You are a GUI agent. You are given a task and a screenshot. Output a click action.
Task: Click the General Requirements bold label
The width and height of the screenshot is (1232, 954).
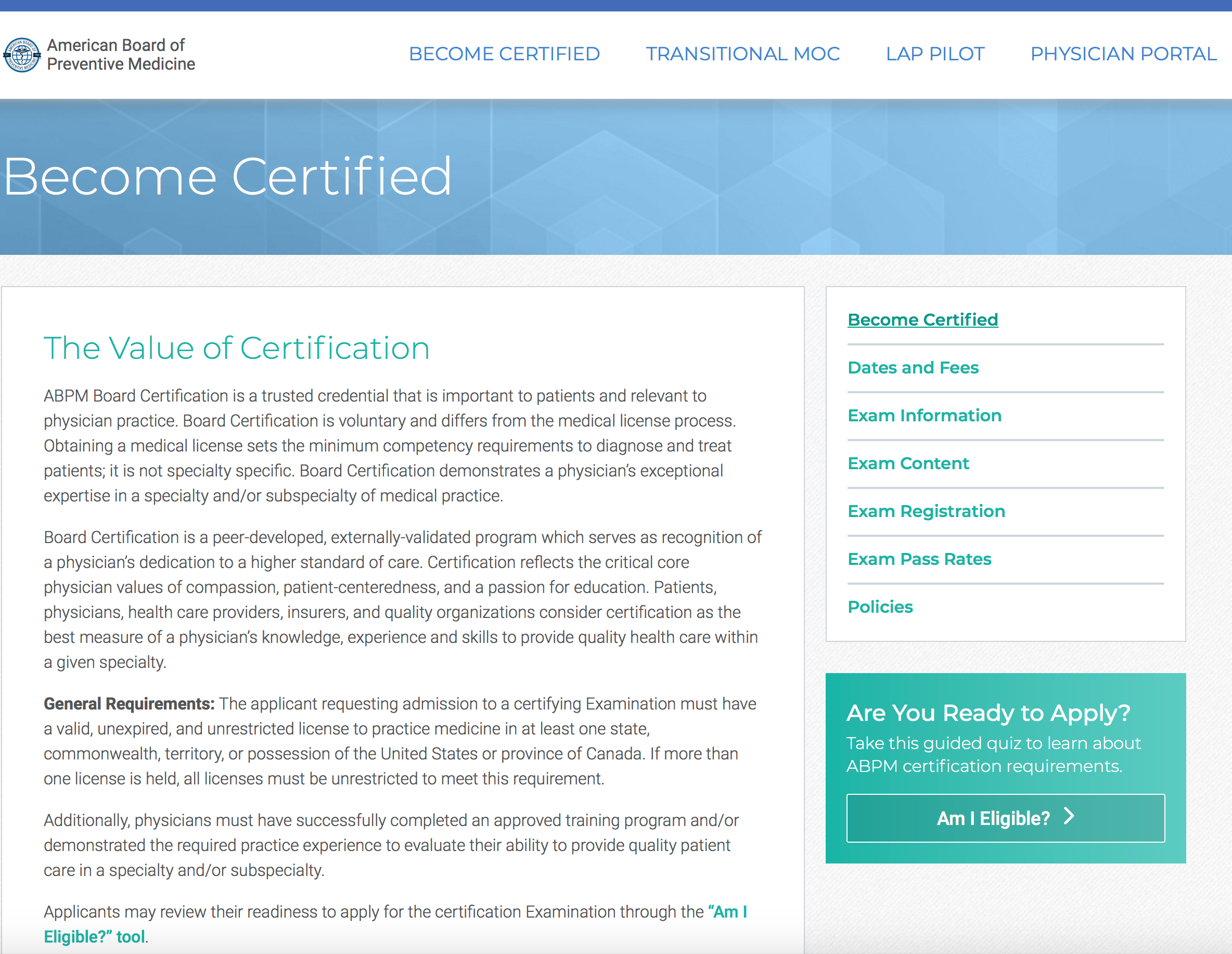(x=129, y=704)
